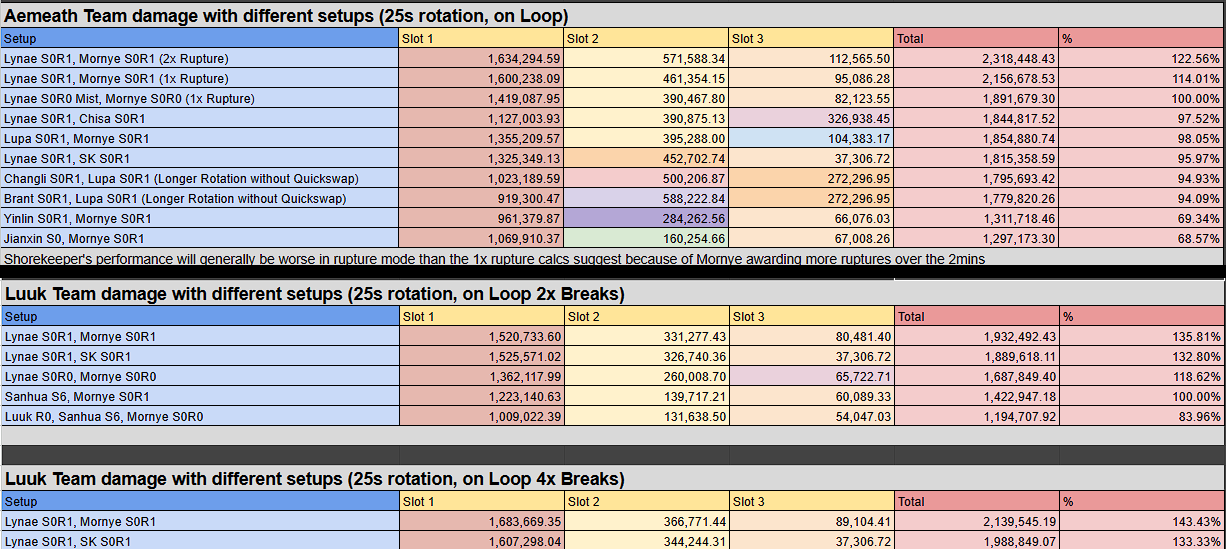Click 'Sanhua S6, Mornye S0R1' setup cell
Viewport: 1226px width, 549px height.
200,397
